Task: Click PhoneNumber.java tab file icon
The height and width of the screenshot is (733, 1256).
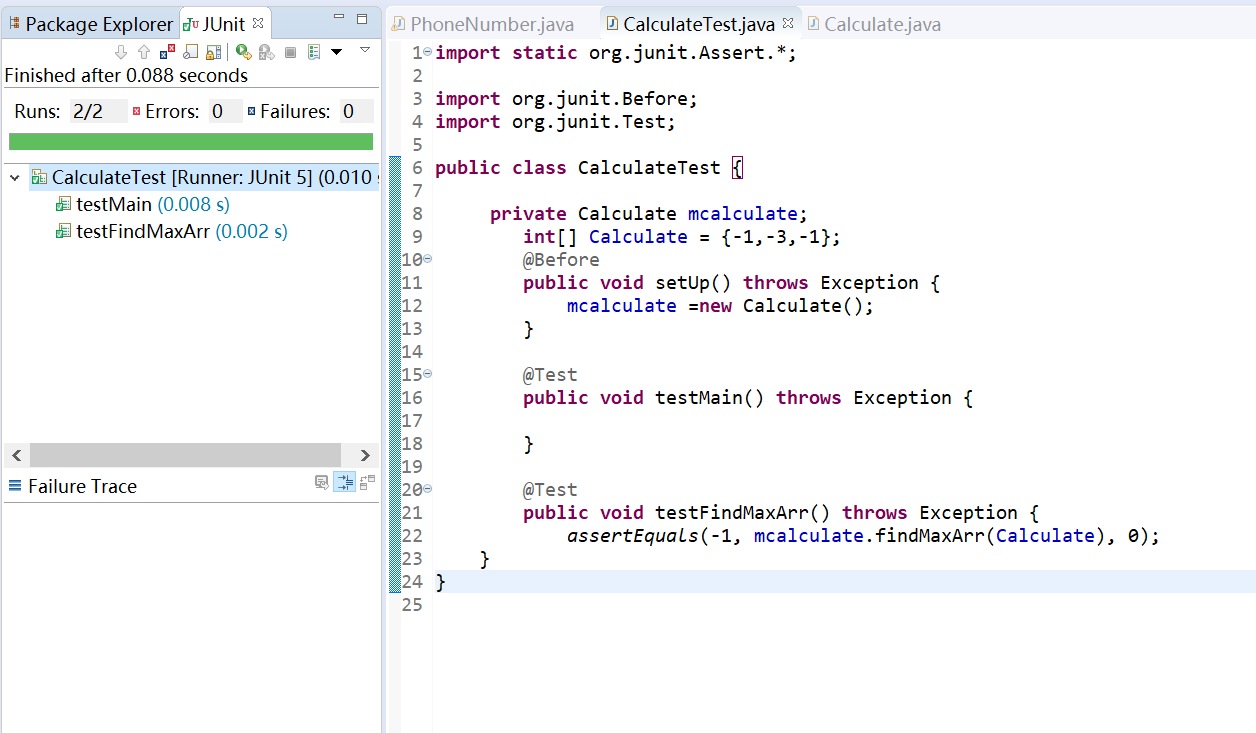Action: (x=398, y=24)
